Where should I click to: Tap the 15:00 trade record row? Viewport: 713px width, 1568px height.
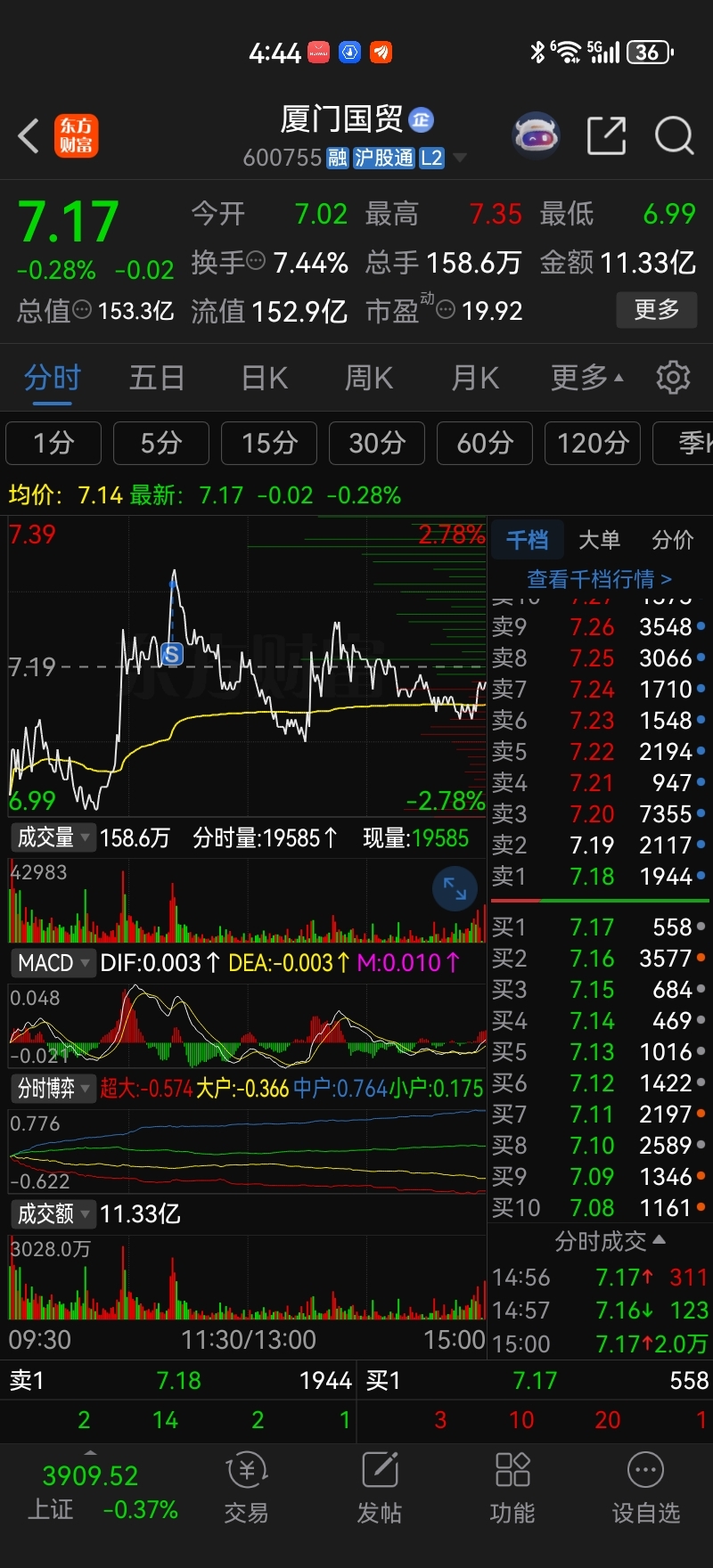[x=600, y=1343]
